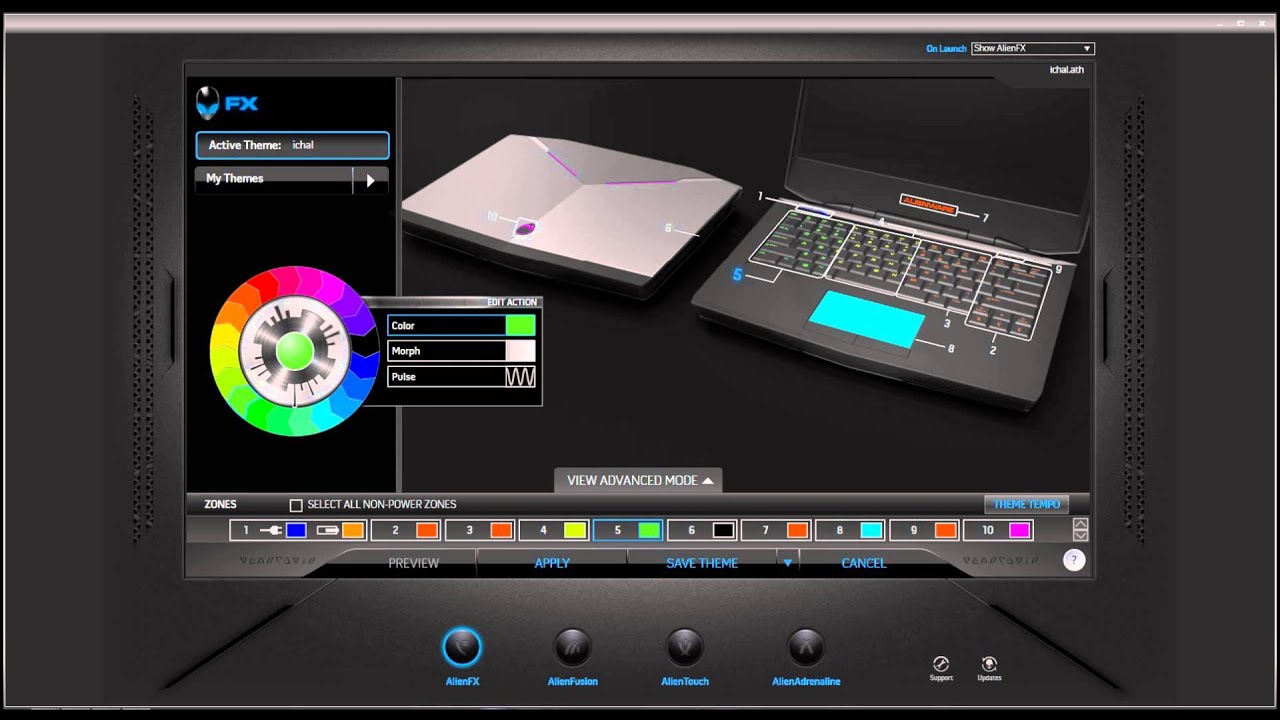Viewport: 1280px width, 720px height.
Task: Open the AlienFX module icon
Action: pyautogui.click(x=462, y=648)
